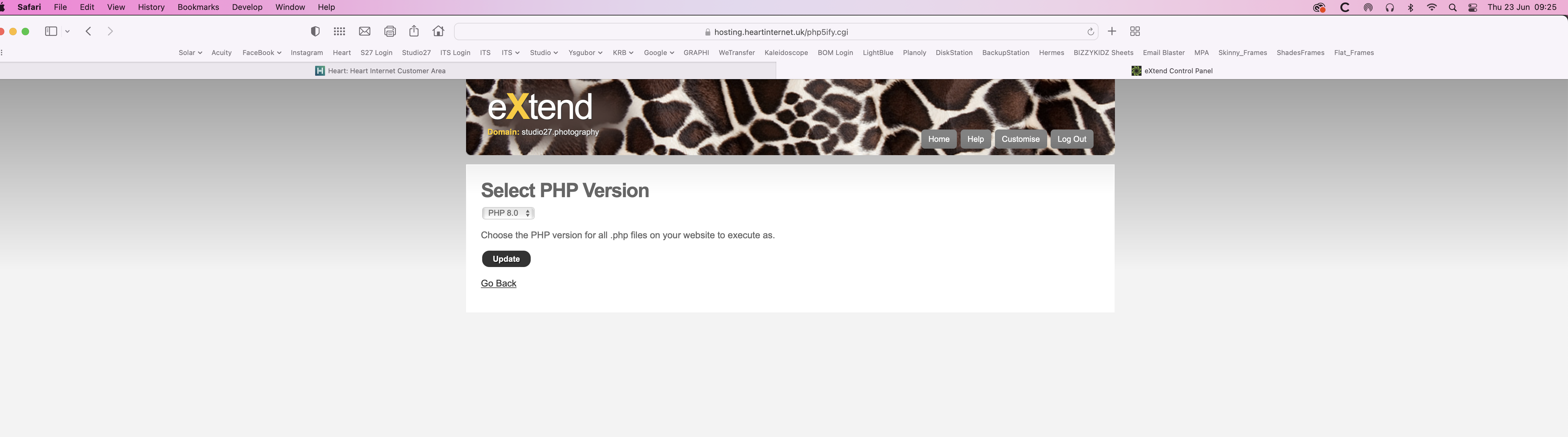Open the BIZZYKIDZ Sheets bookmark

1103,53
